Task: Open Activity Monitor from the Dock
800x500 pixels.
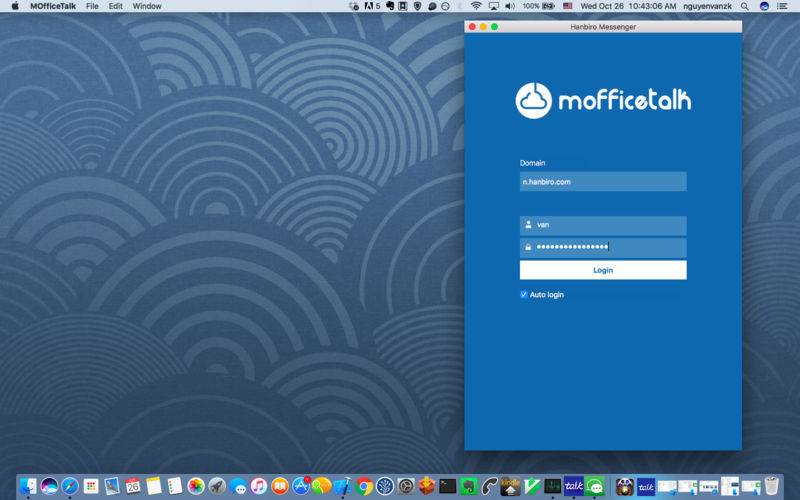Action: coord(553,486)
